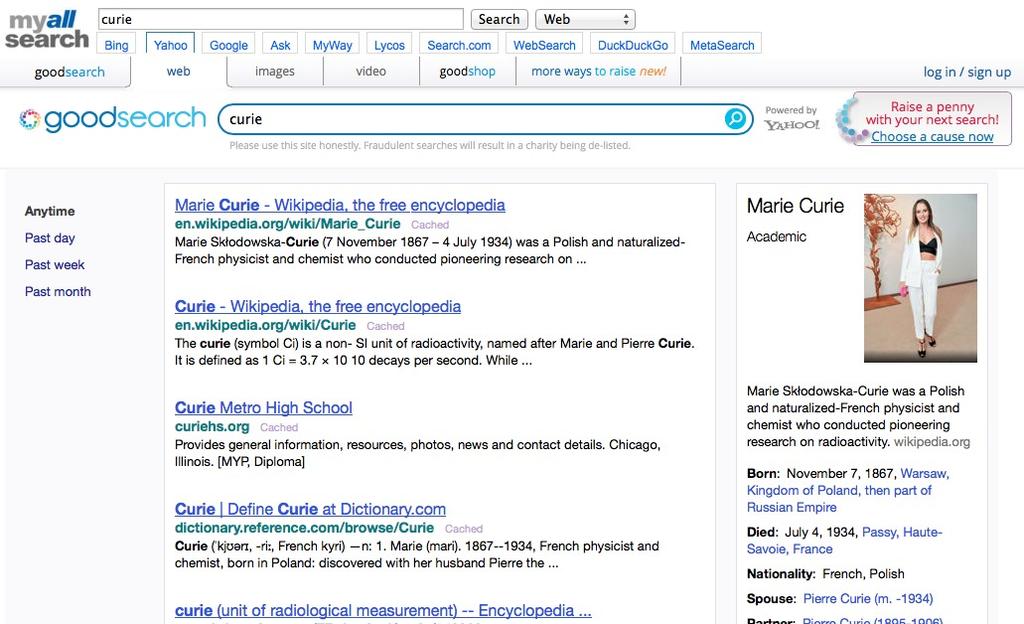The image size is (1024, 624).
Task: Filter results by Past week
Action: (55, 264)
